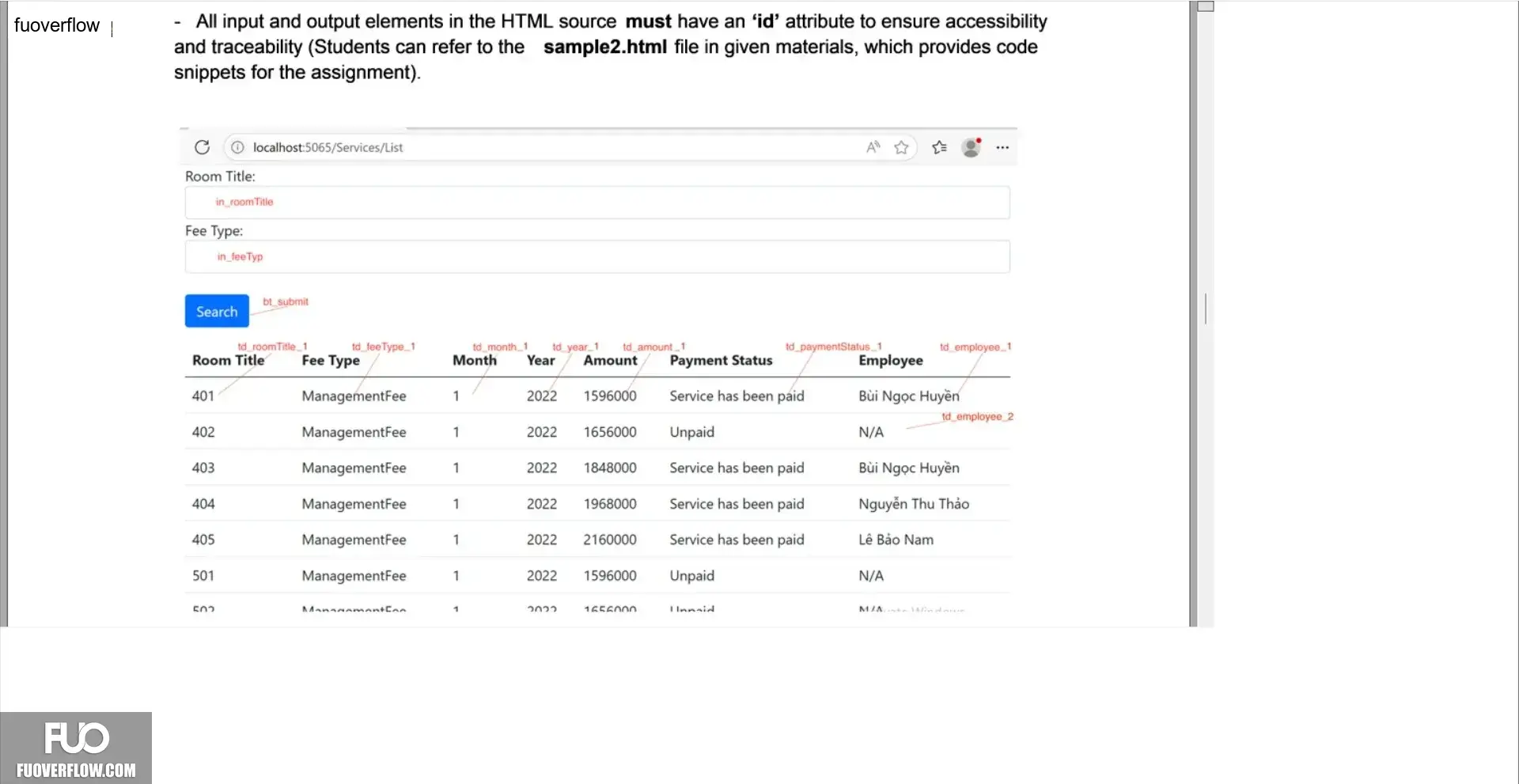Viewport: 1519px width, 784px height.
Task: Click the N/A employee cell for room 402
Action: (x=871, y=432)
